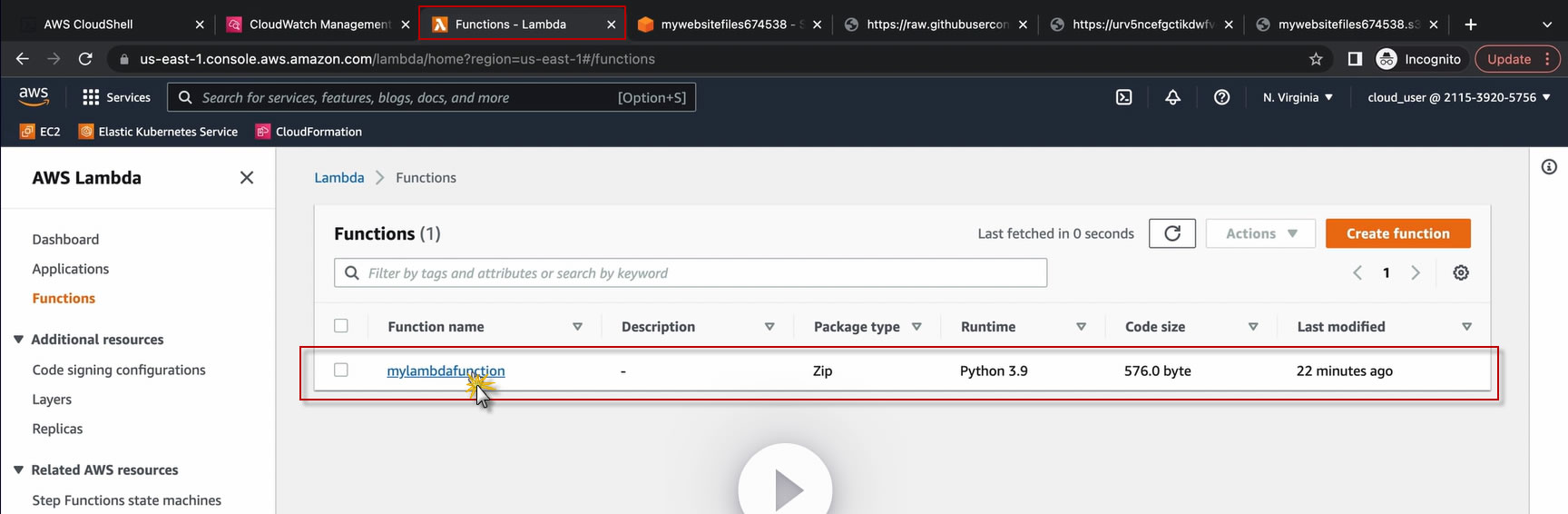This screenshot has width=1568, height=514.
Task: Focus the function filter search field
Action: point(691,272)
